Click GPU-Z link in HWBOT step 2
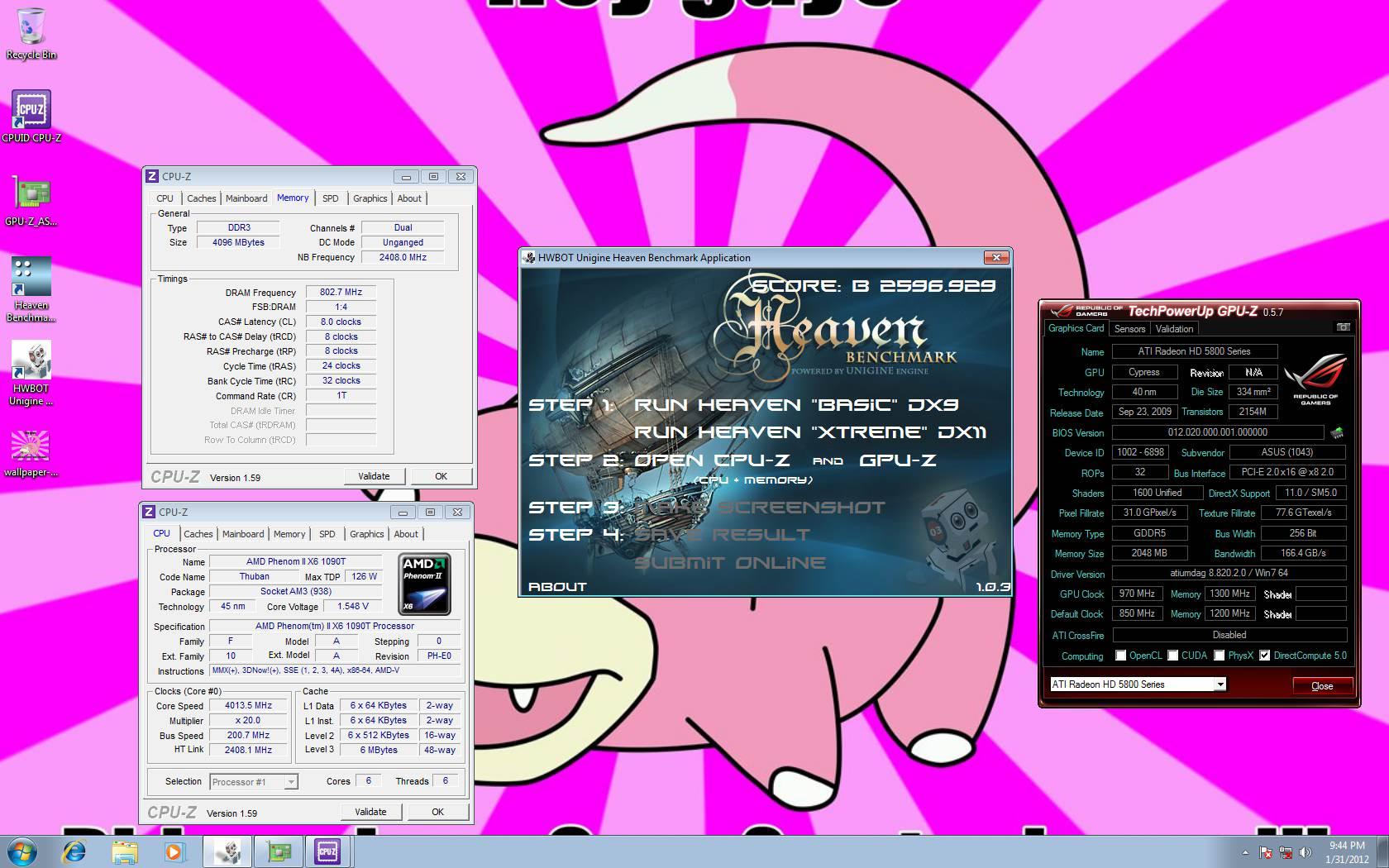This screenshot has height=868, width=1389. click(898, 460)
